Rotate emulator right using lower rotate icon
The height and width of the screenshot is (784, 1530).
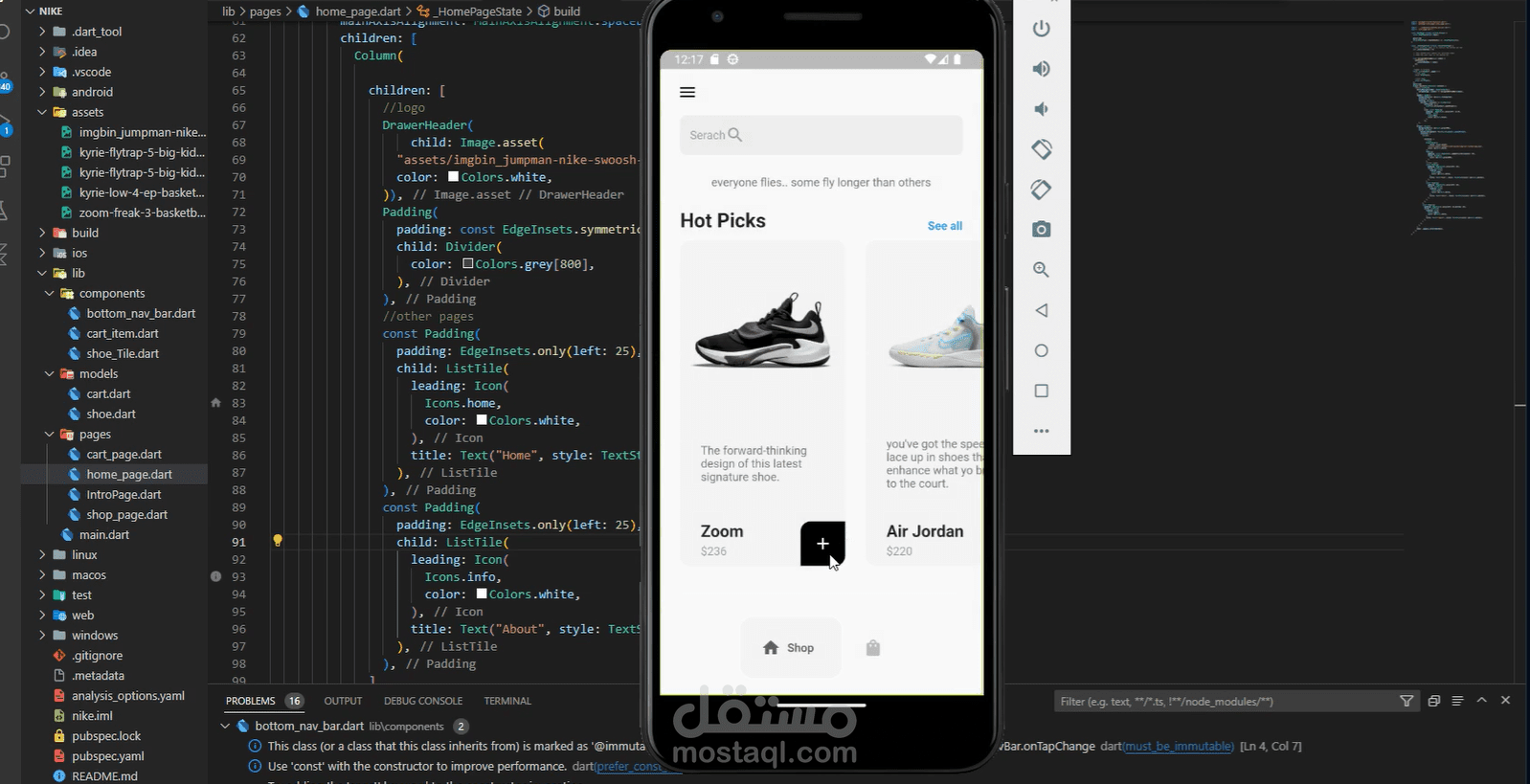click(1041, 190)
